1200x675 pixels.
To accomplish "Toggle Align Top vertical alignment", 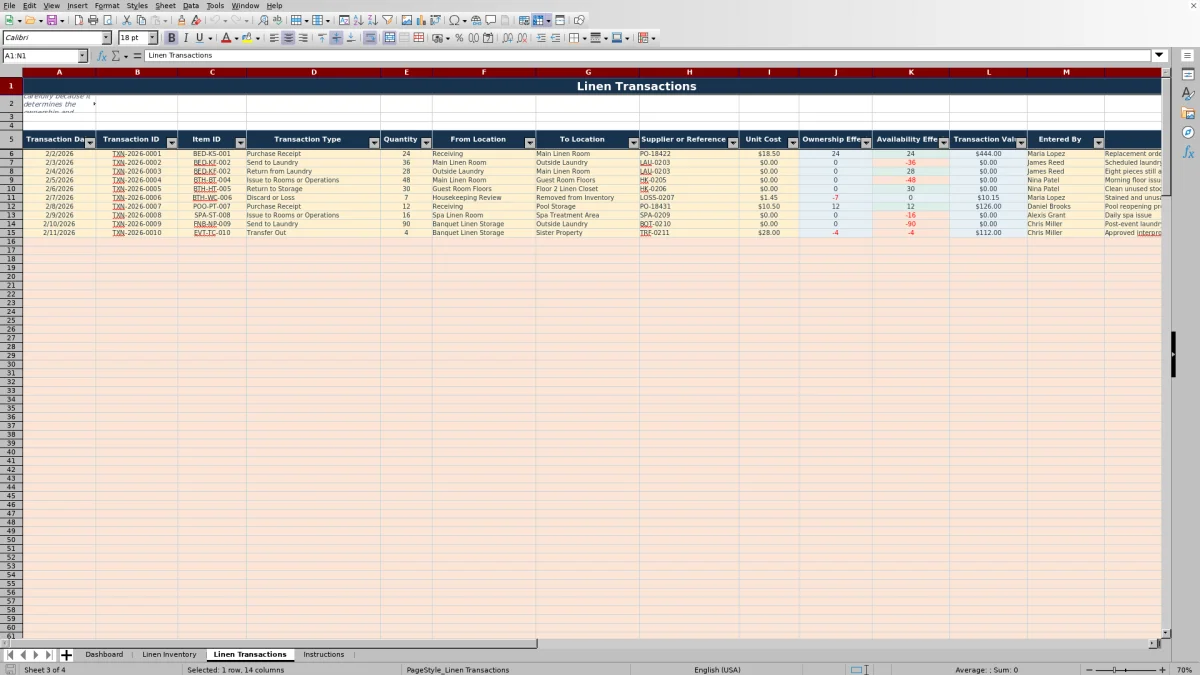I will [322, 38].
